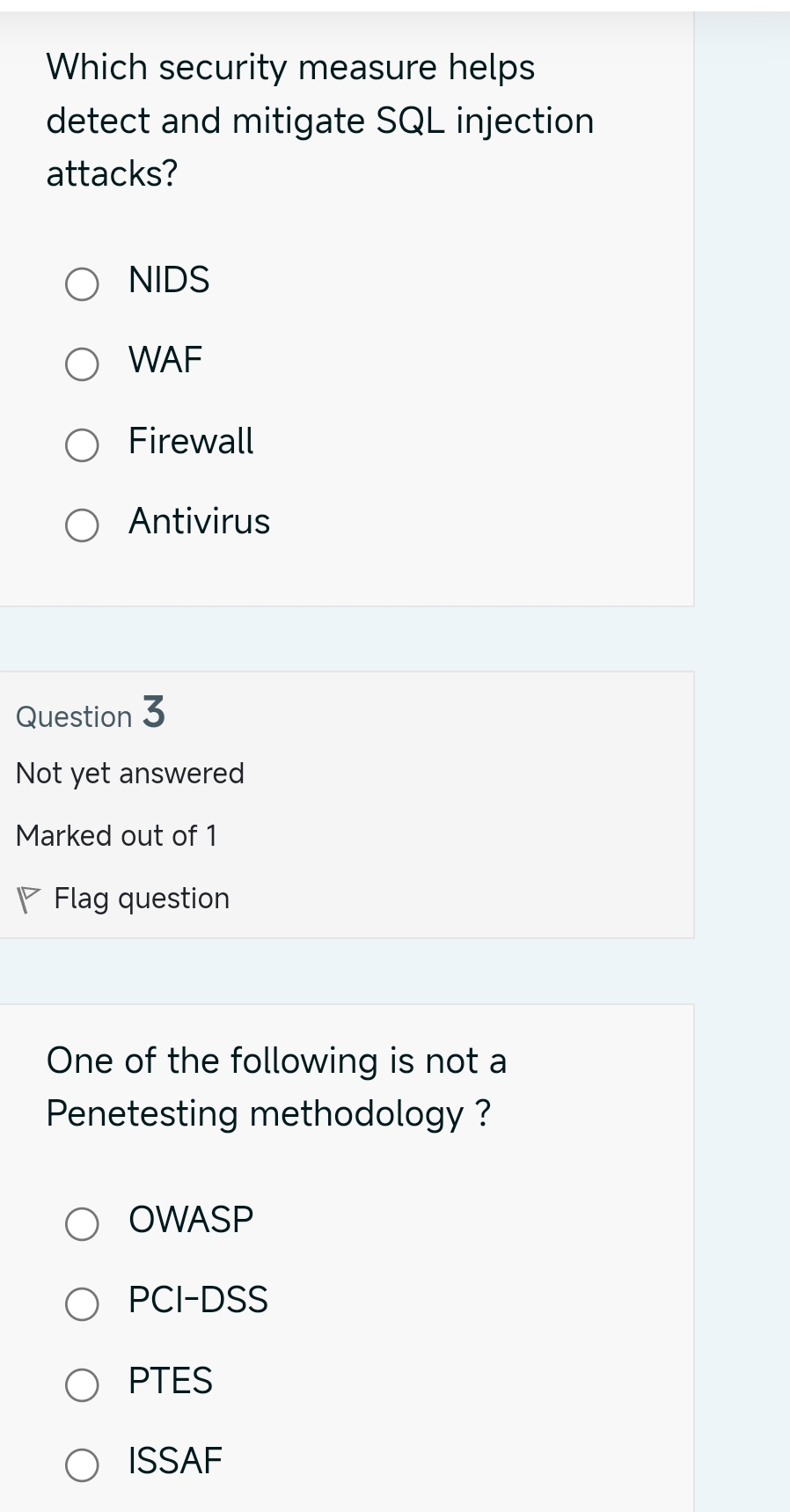
Task: Select the PTES answer option
Action: (x=82, y=1384)
